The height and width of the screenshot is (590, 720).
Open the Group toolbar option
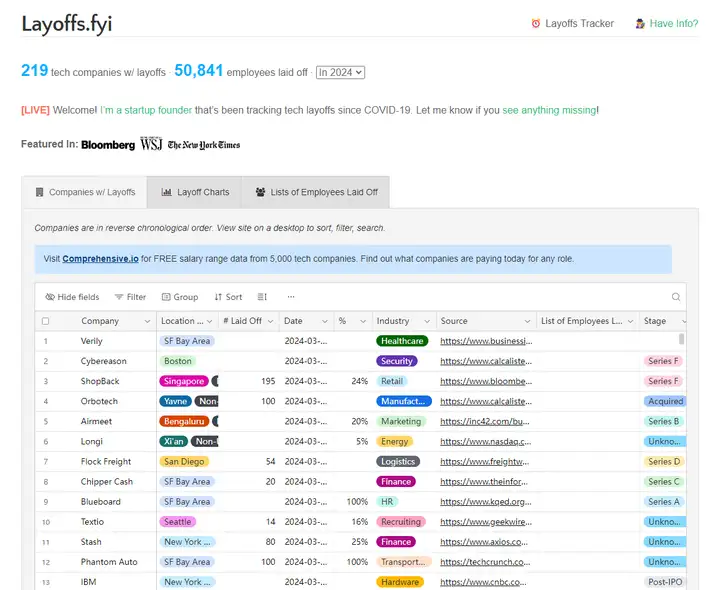180,297
